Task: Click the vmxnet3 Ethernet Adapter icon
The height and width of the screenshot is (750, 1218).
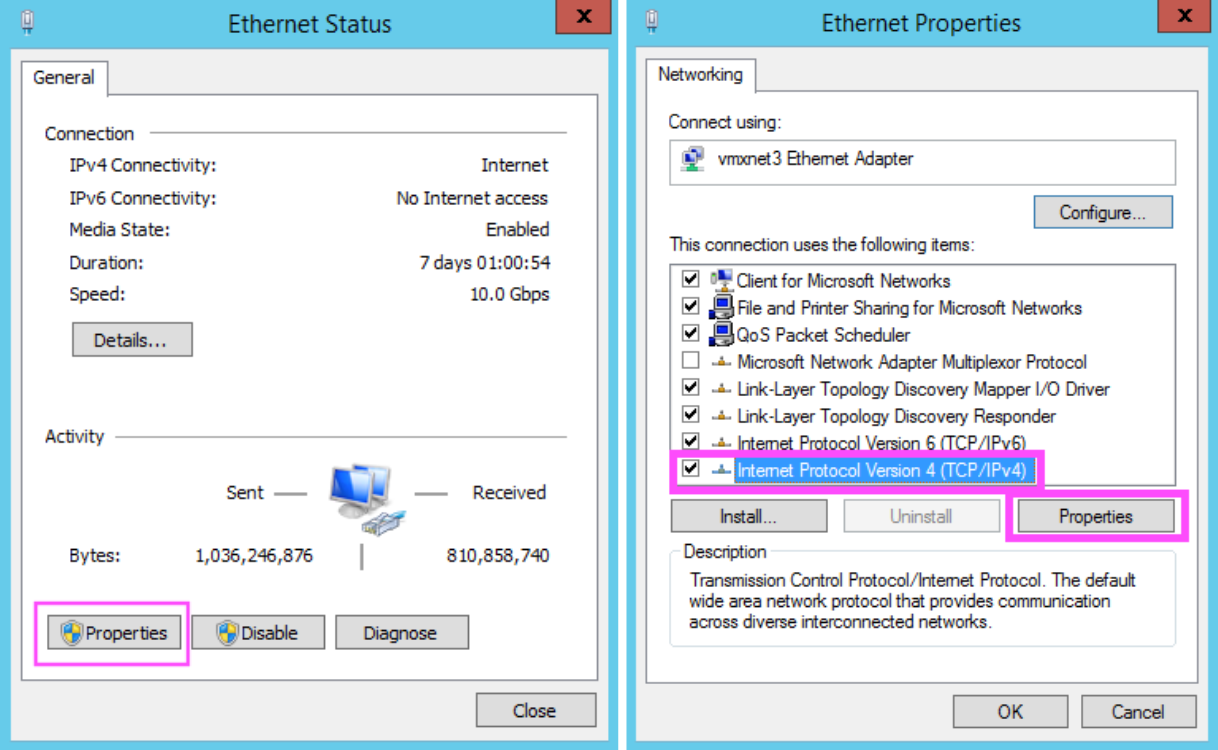Action: click(x=691, y=159)
